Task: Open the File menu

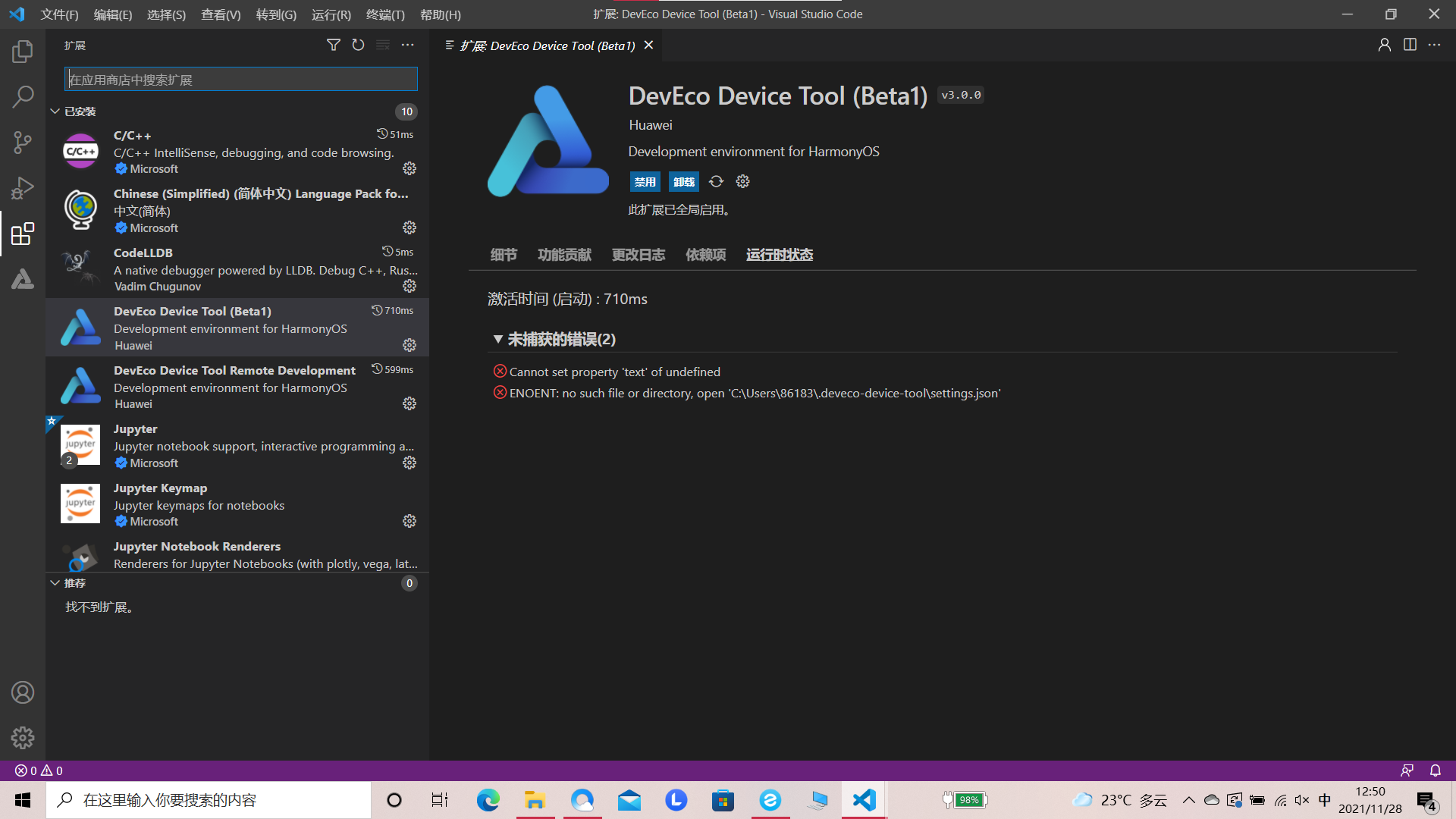Action: click(59, 14)
